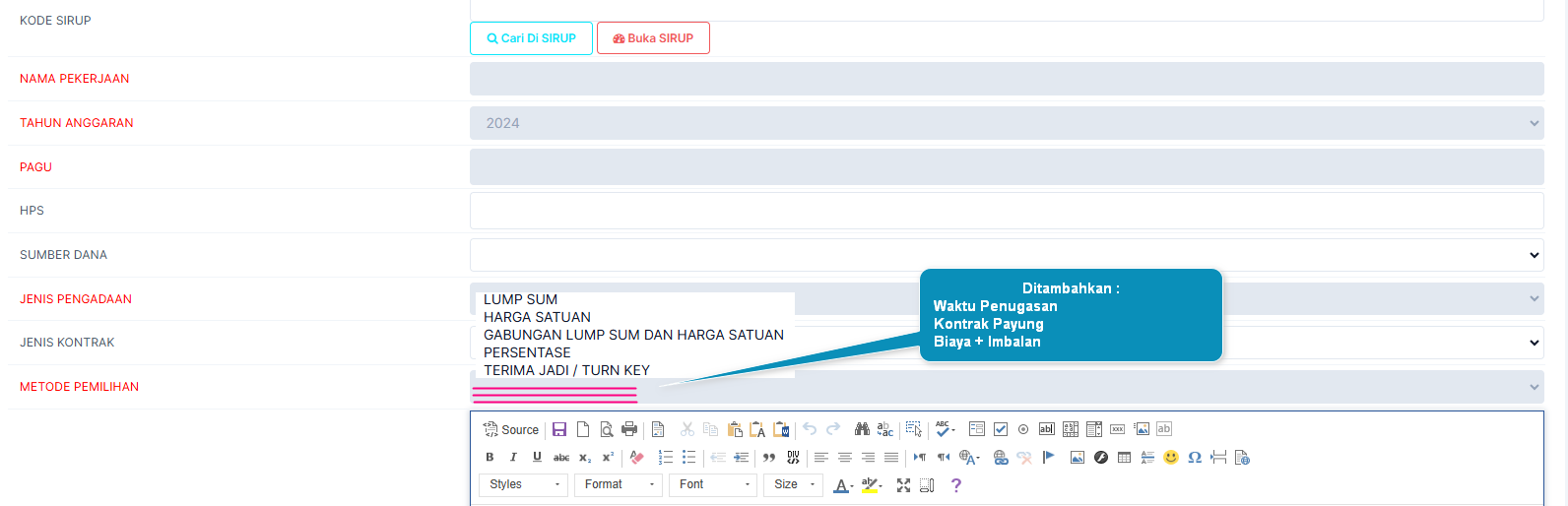
Task: Click the Select All icon
Action: (914, 429)
